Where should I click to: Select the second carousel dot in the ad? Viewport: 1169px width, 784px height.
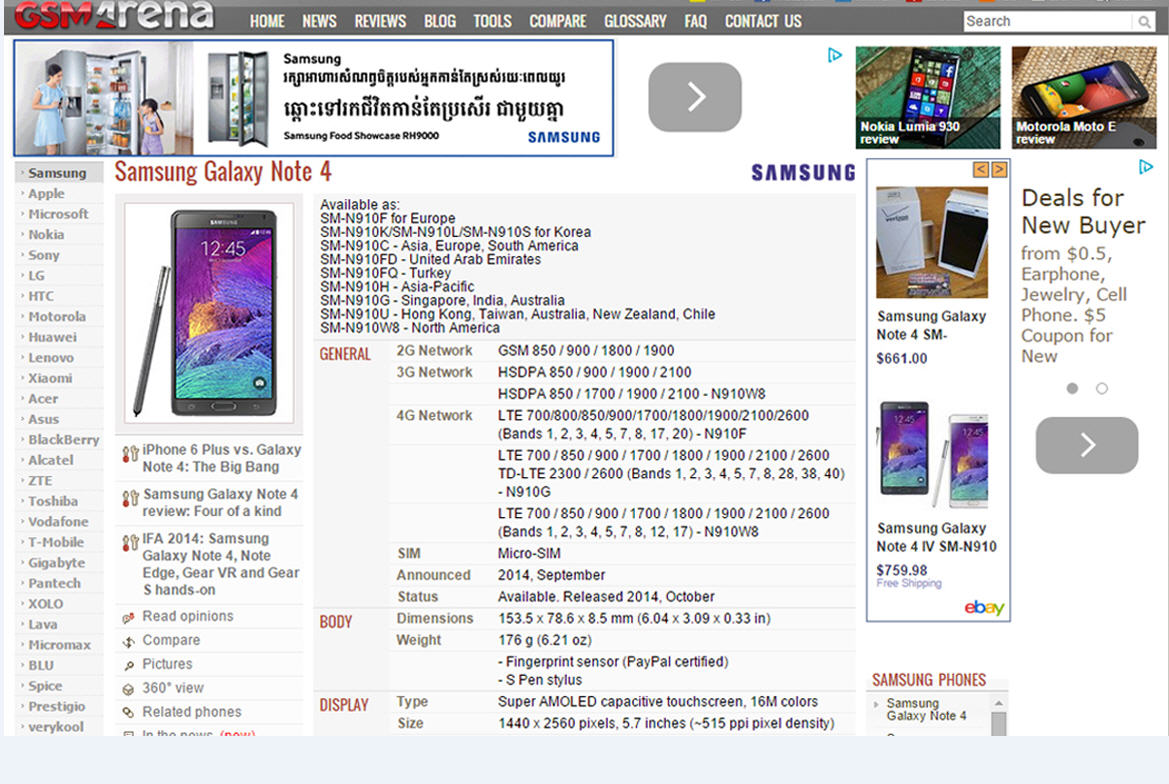[x=1102, y=388]
